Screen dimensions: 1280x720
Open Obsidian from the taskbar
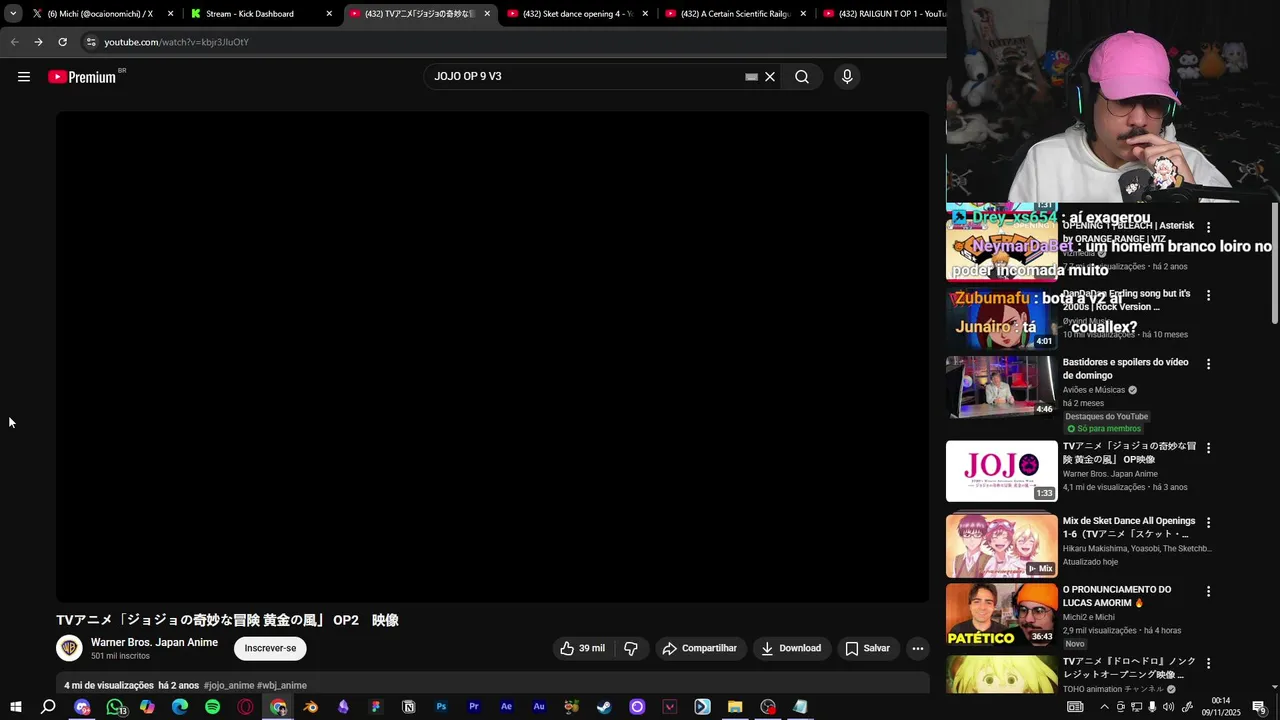coord(343,707)
